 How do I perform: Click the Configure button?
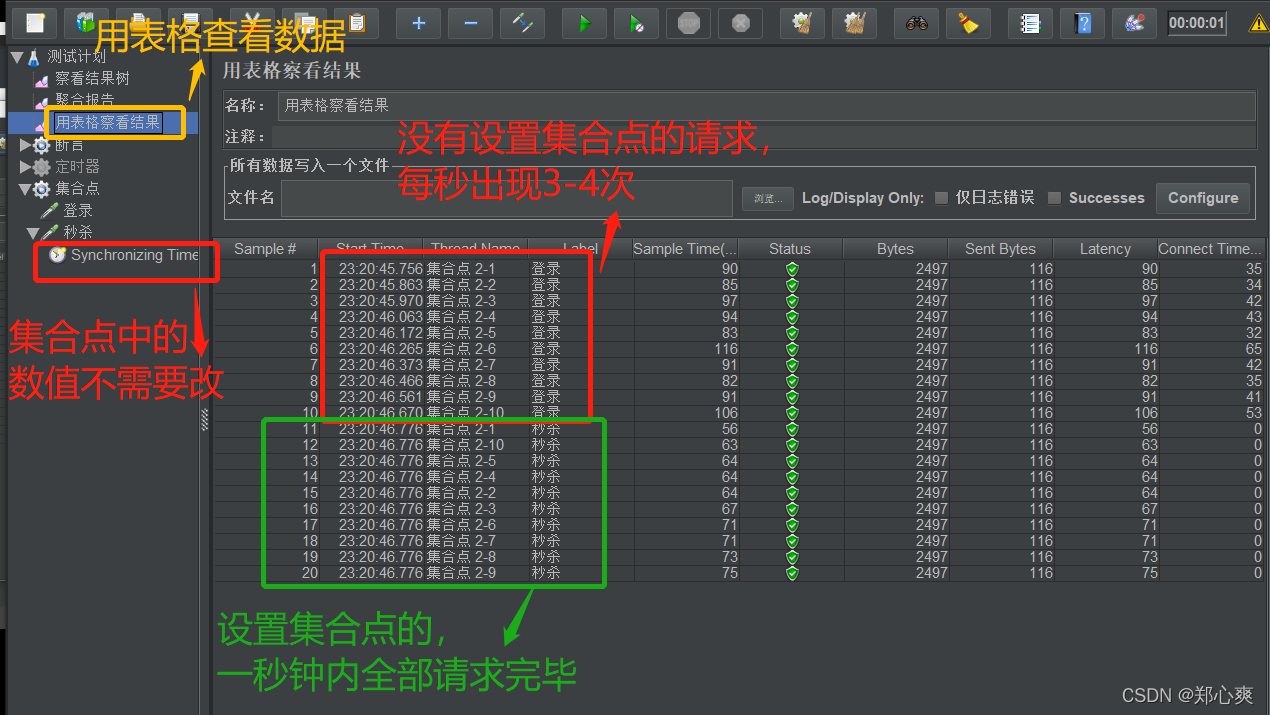click(x=1203, y=198)
